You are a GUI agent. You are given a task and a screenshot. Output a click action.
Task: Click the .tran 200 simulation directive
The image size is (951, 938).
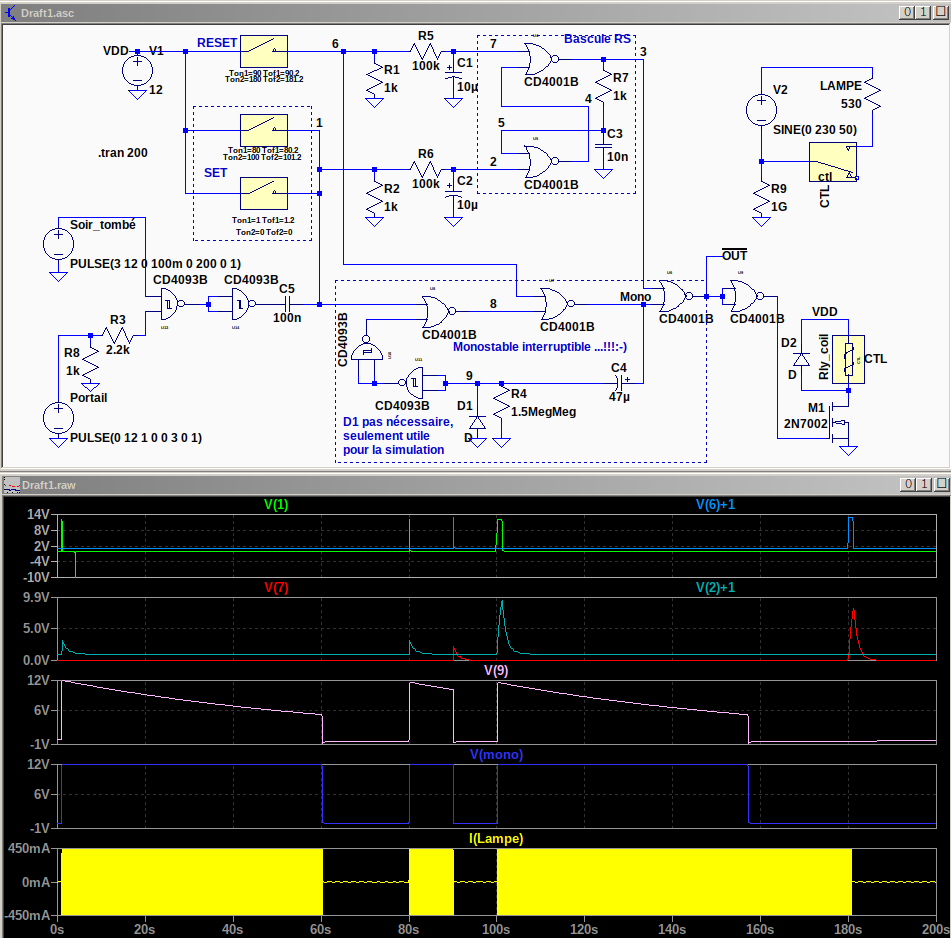123,153
